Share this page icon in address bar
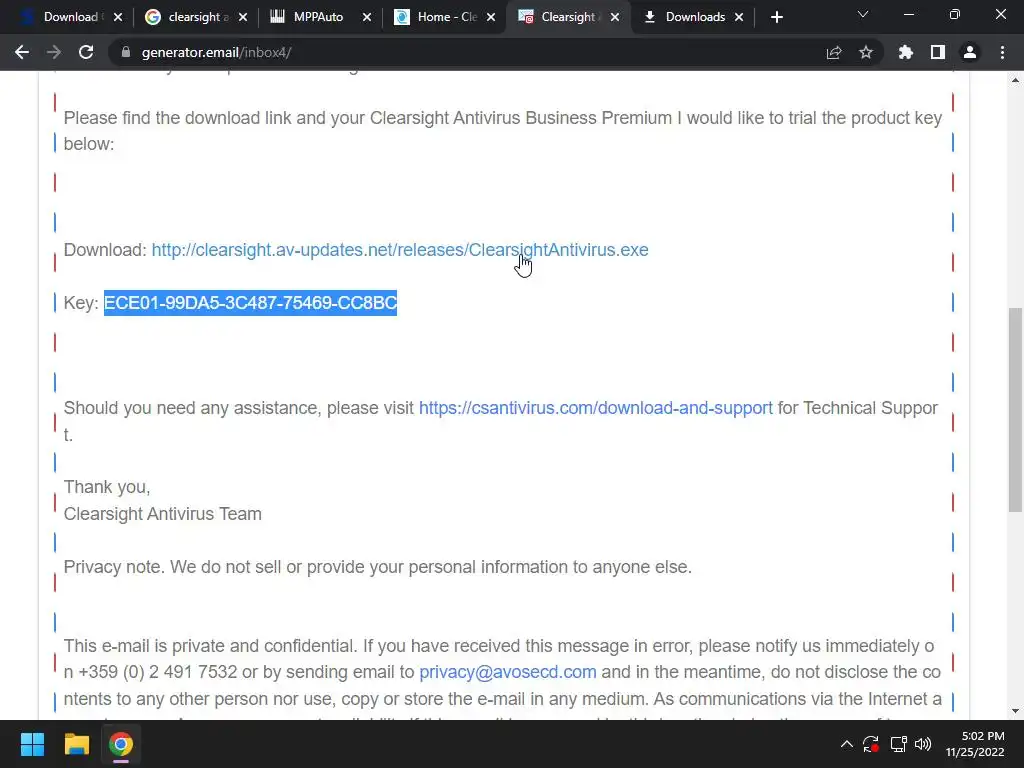Image resolution: width=1024 pixels, height=768 pixels. coord(834,52)
